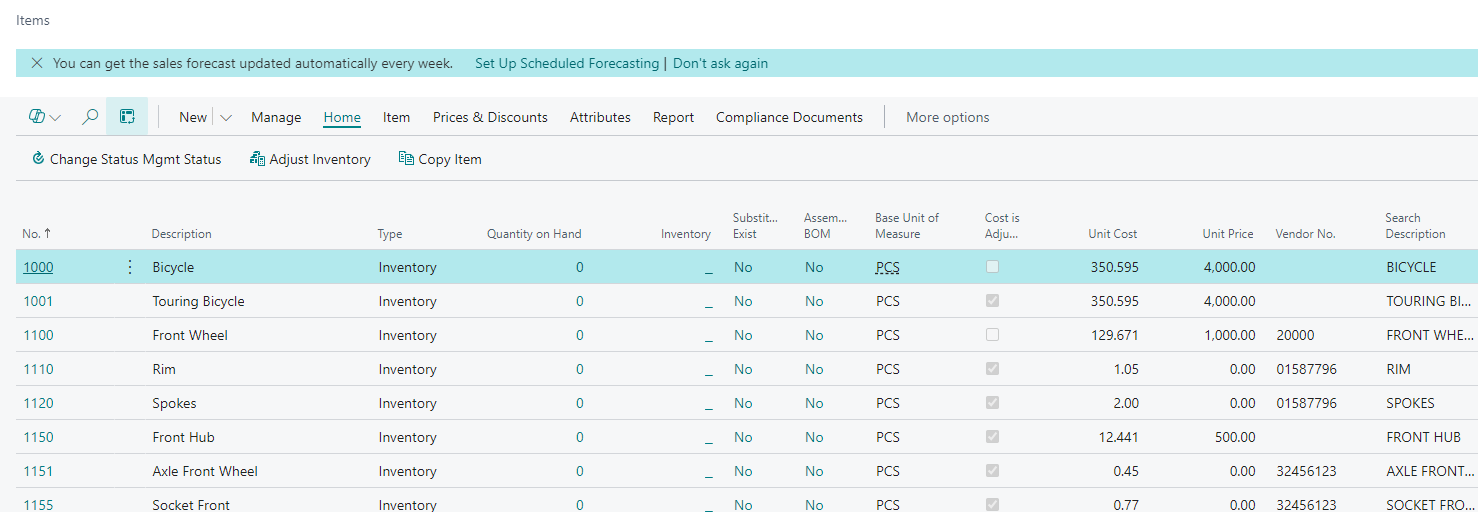Expand More options in the action bar
Screen dimensions: 1478x512
pyautogui.click(x=947, y=117)
